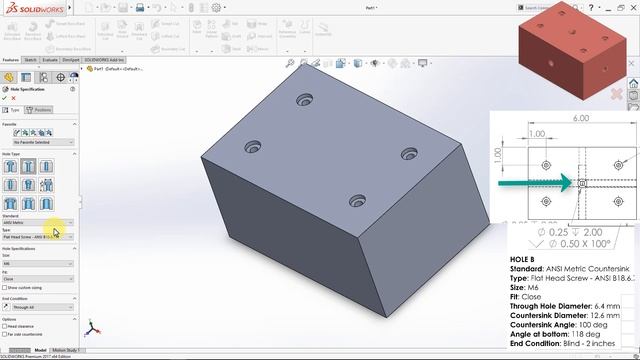Image resolution: width=640 pixels, height=360 pixels.
Task: Select the Countersink Slot hole type
Action: coord(28,203)
